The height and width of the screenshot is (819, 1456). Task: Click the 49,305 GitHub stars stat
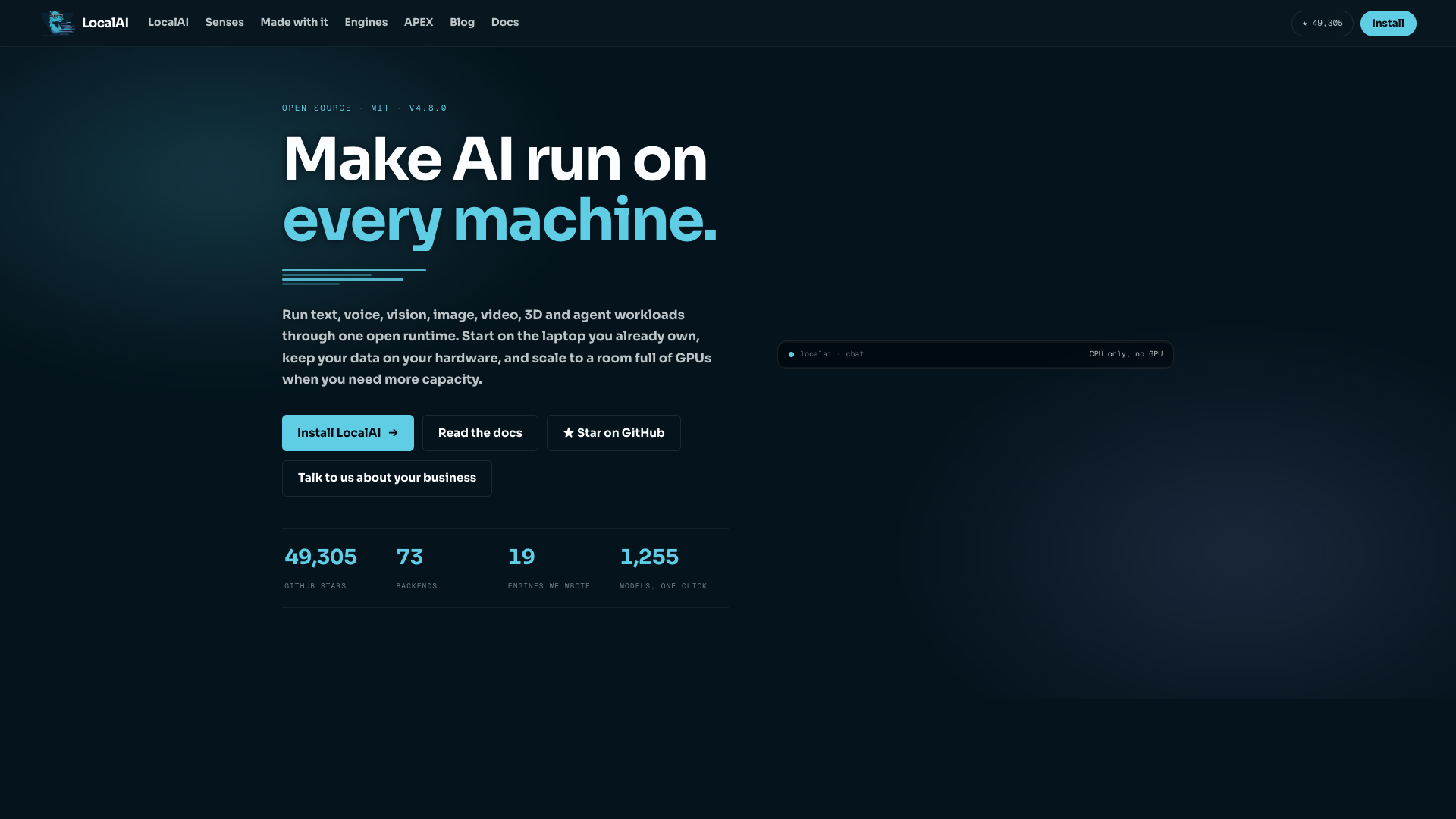click(321, 568)
